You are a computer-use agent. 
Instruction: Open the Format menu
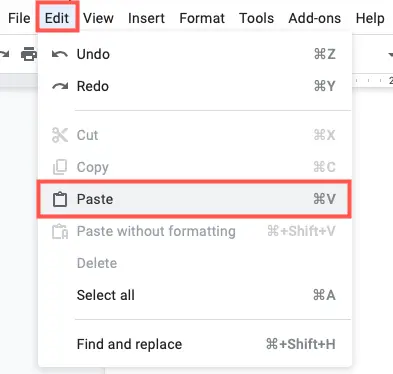pyautogui.click(x=202, y=18)
